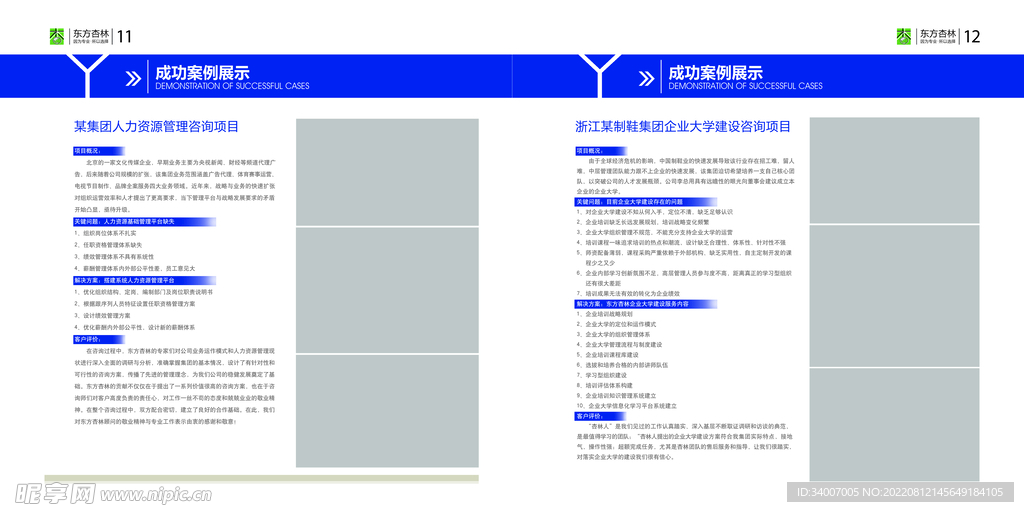Click the line 4、优化薪酬内外部公平性
This screenshot has height=512, width=1024.
pyautogui.click(x=135, y=327)
